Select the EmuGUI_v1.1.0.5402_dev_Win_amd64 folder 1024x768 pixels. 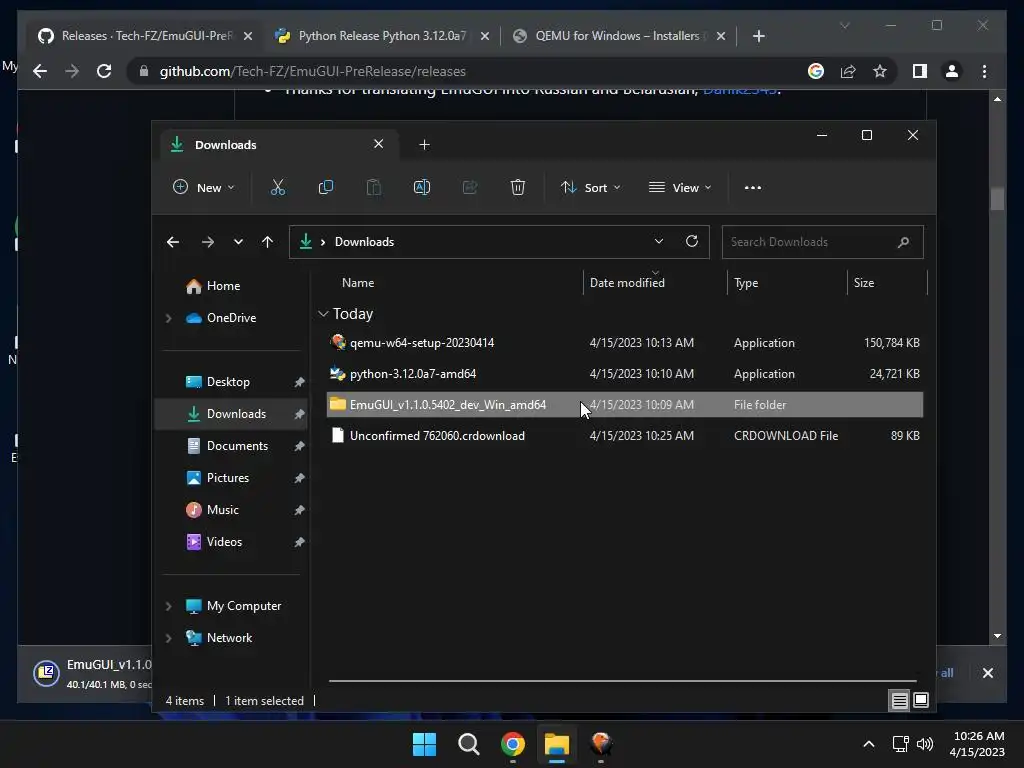pos(624,405)
